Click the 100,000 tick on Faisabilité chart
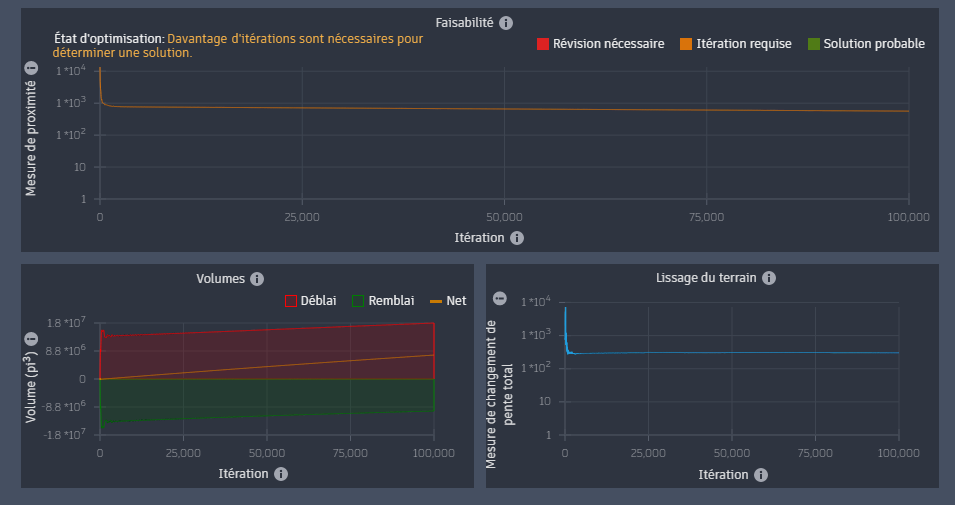955x505 pixels. pos(908,217)
